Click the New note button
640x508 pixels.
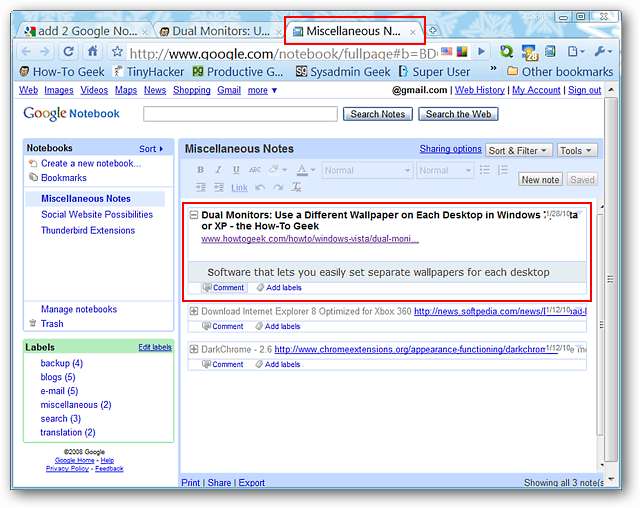point(541,180)
